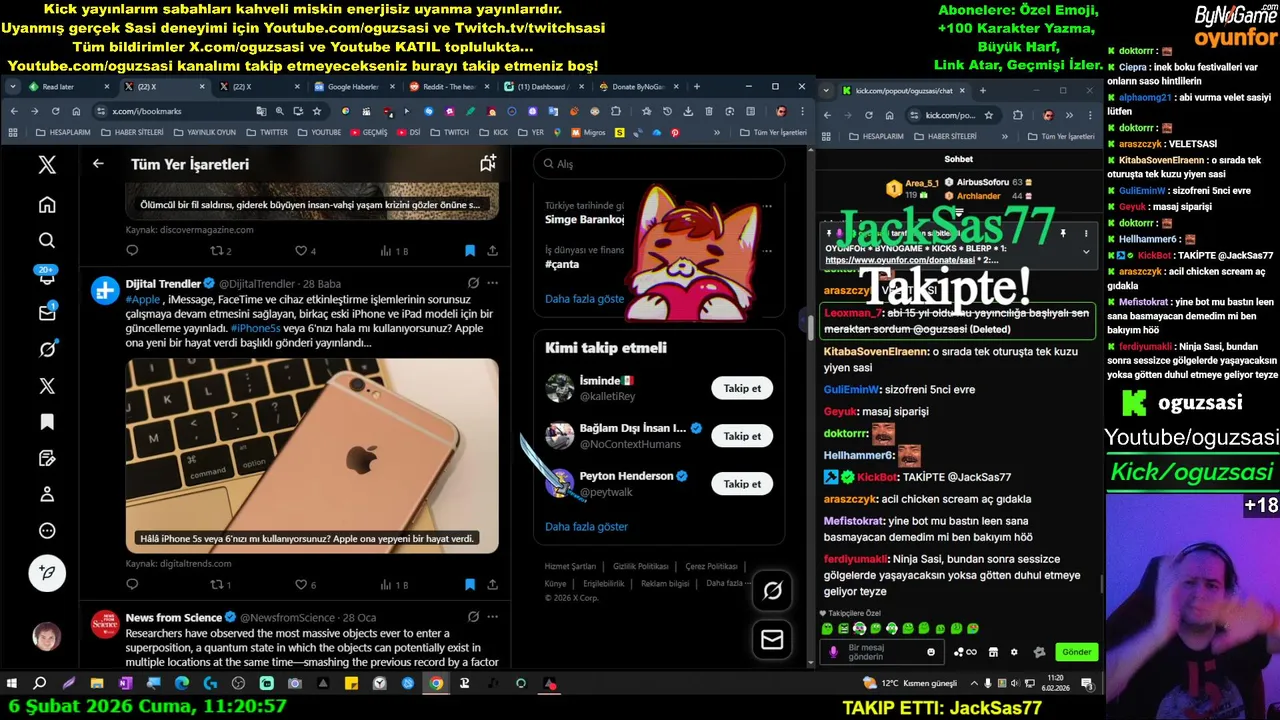Switch to Reddit browser tab

[x=448, y=87]
